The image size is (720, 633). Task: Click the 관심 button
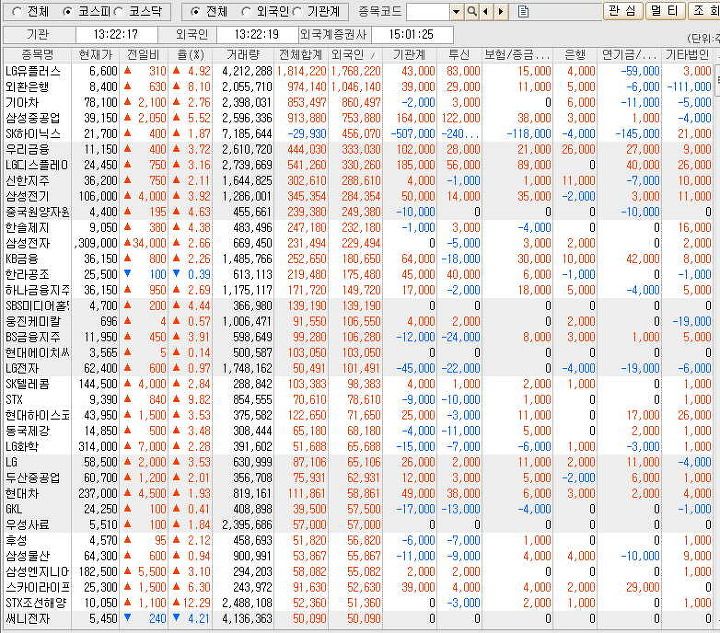(x=623, y=11)
